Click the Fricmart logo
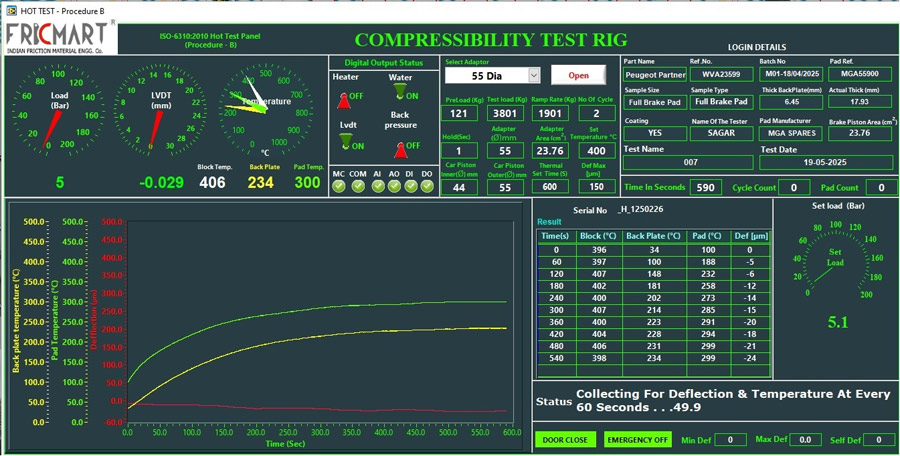 click(x=60, y=37)
